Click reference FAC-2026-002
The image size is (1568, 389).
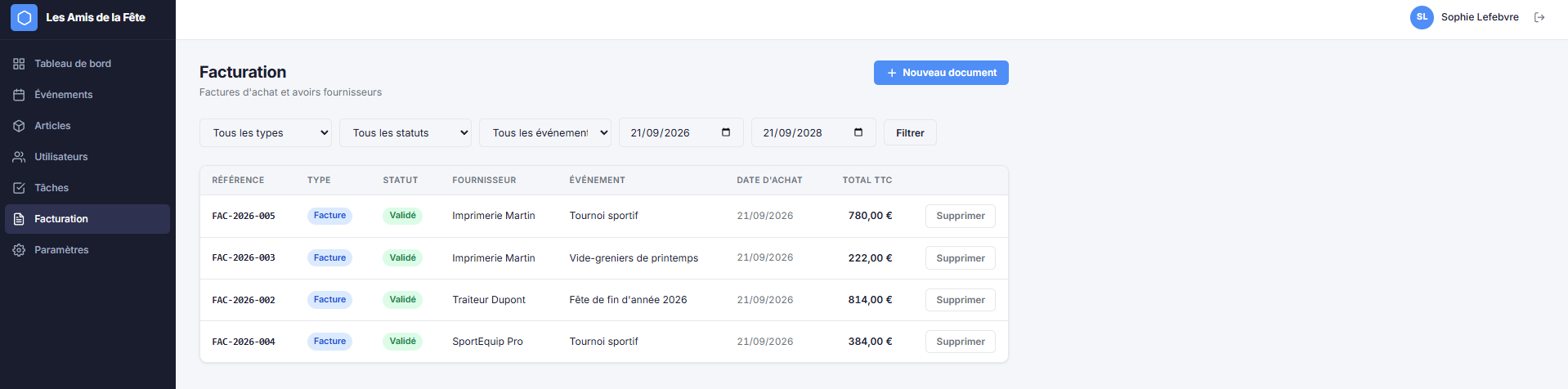(244, 300)
